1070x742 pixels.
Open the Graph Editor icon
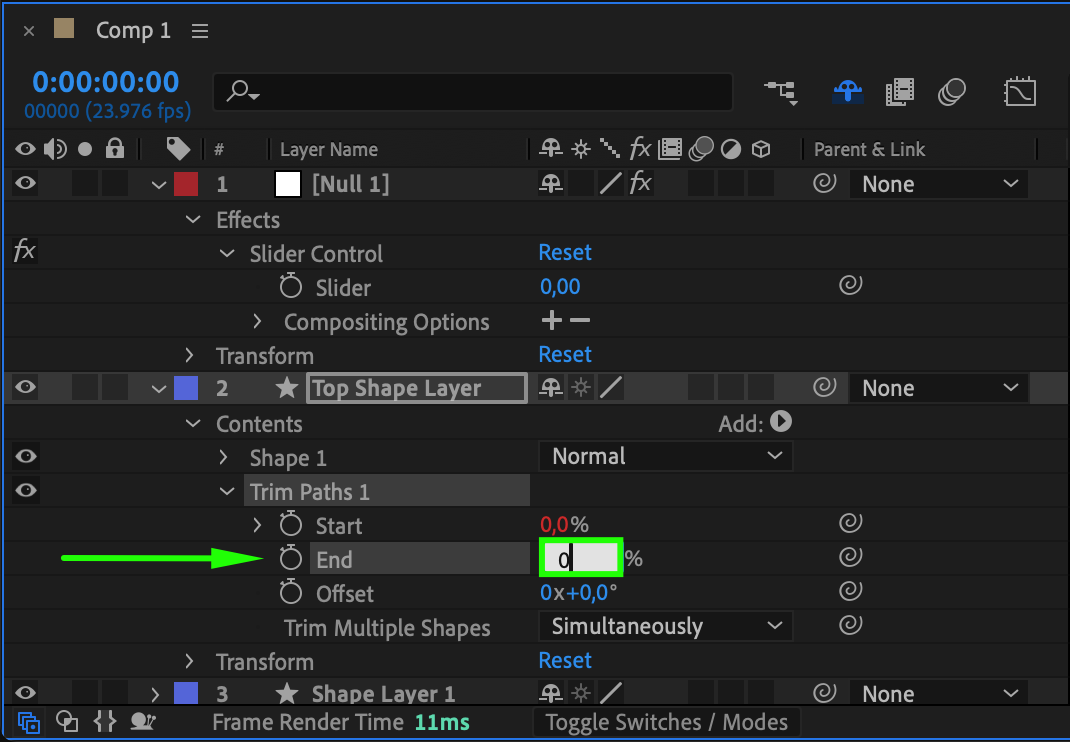click(x=1019, y=93)
